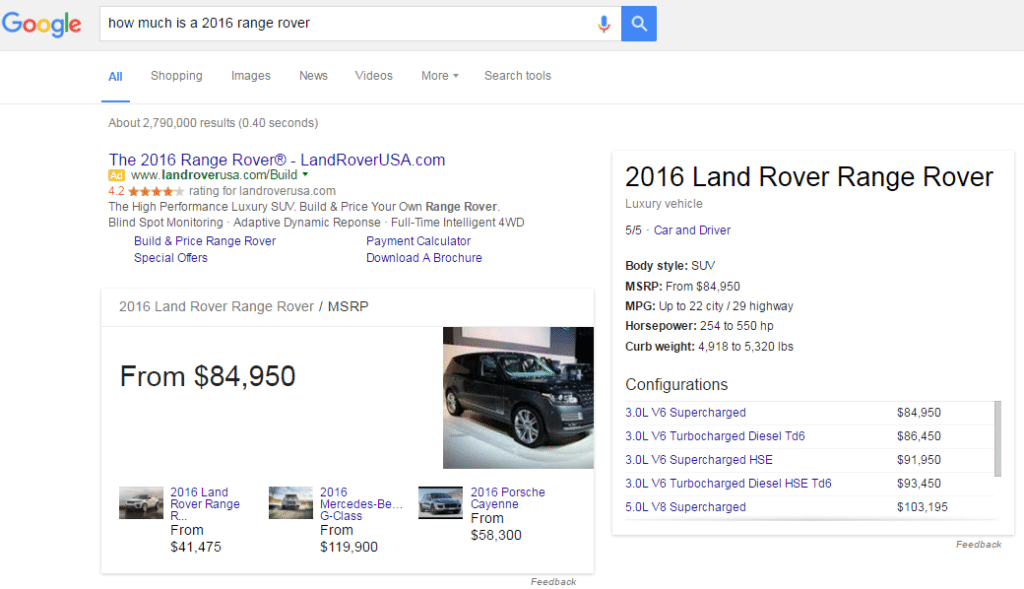Open Search tools
Image resolution: width=1024 pixels, height=589 pixels.
518,76
